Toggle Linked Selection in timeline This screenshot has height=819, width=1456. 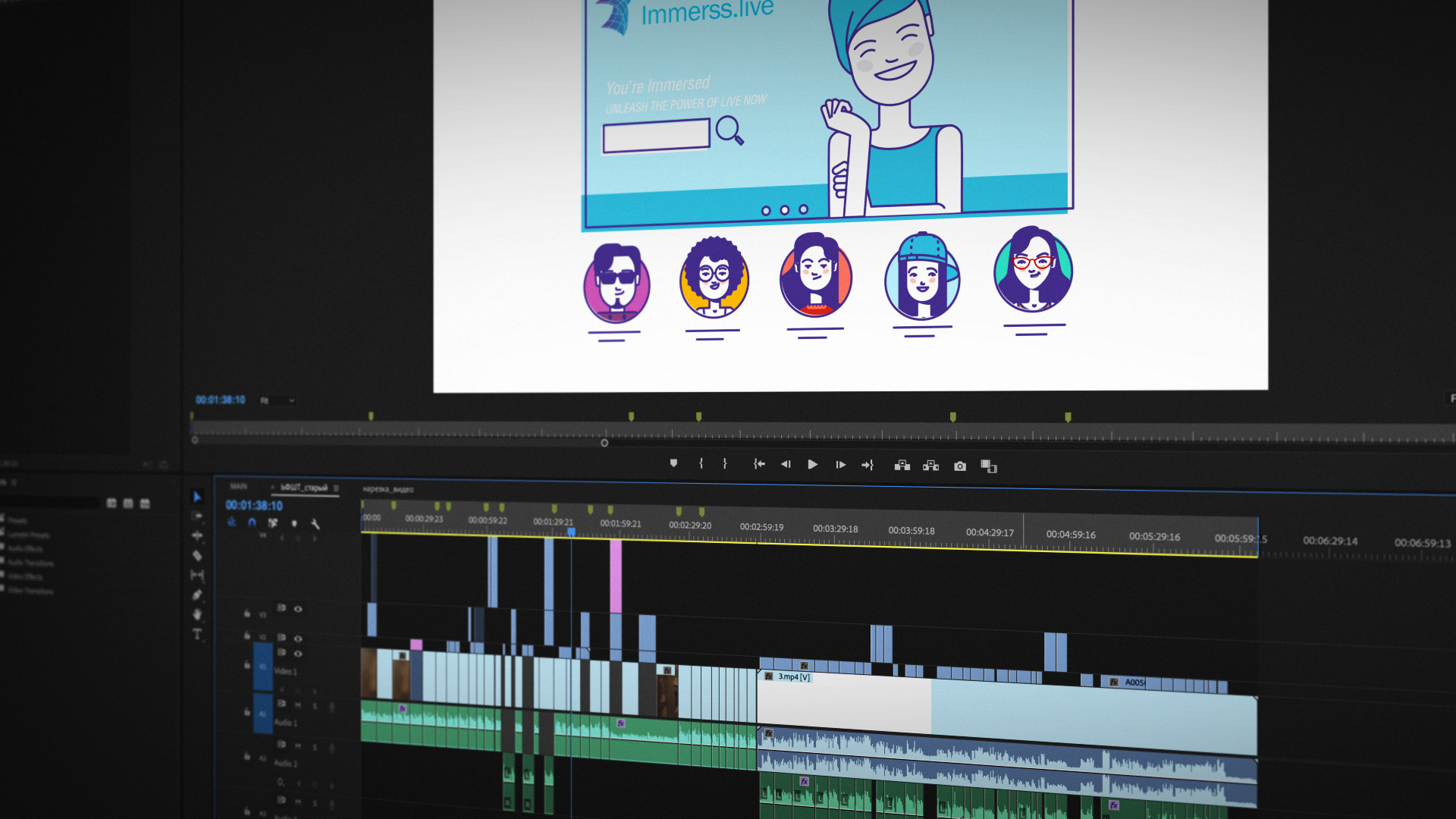tap(273, 522)
